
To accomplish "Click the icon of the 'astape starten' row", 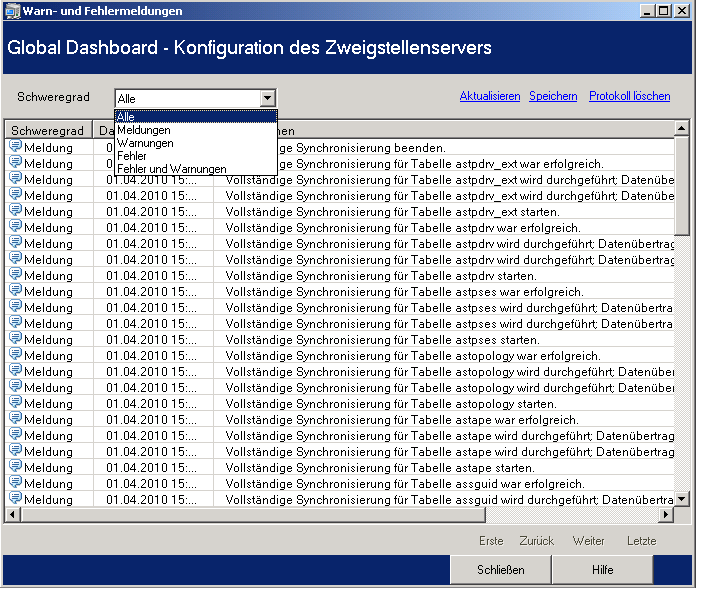I will pos(15,466).
